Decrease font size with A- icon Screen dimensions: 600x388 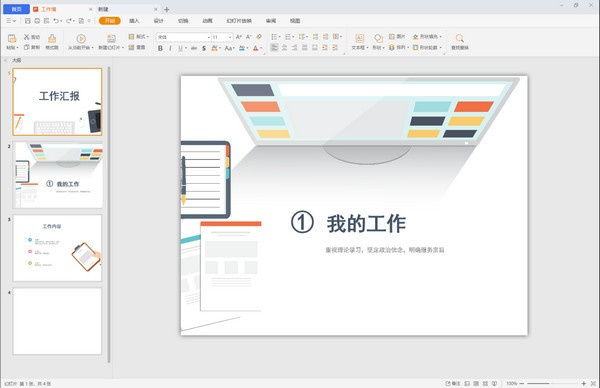click(249, 37)
